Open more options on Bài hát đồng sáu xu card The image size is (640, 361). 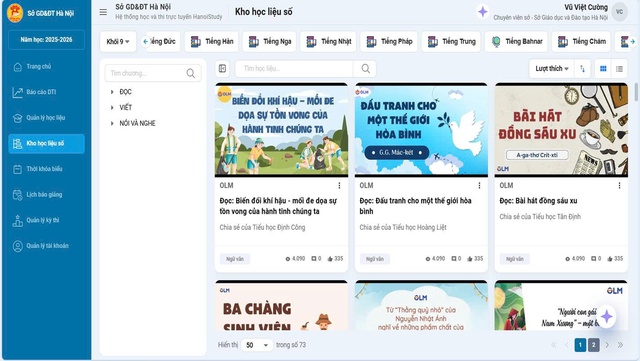click(619, 186)
